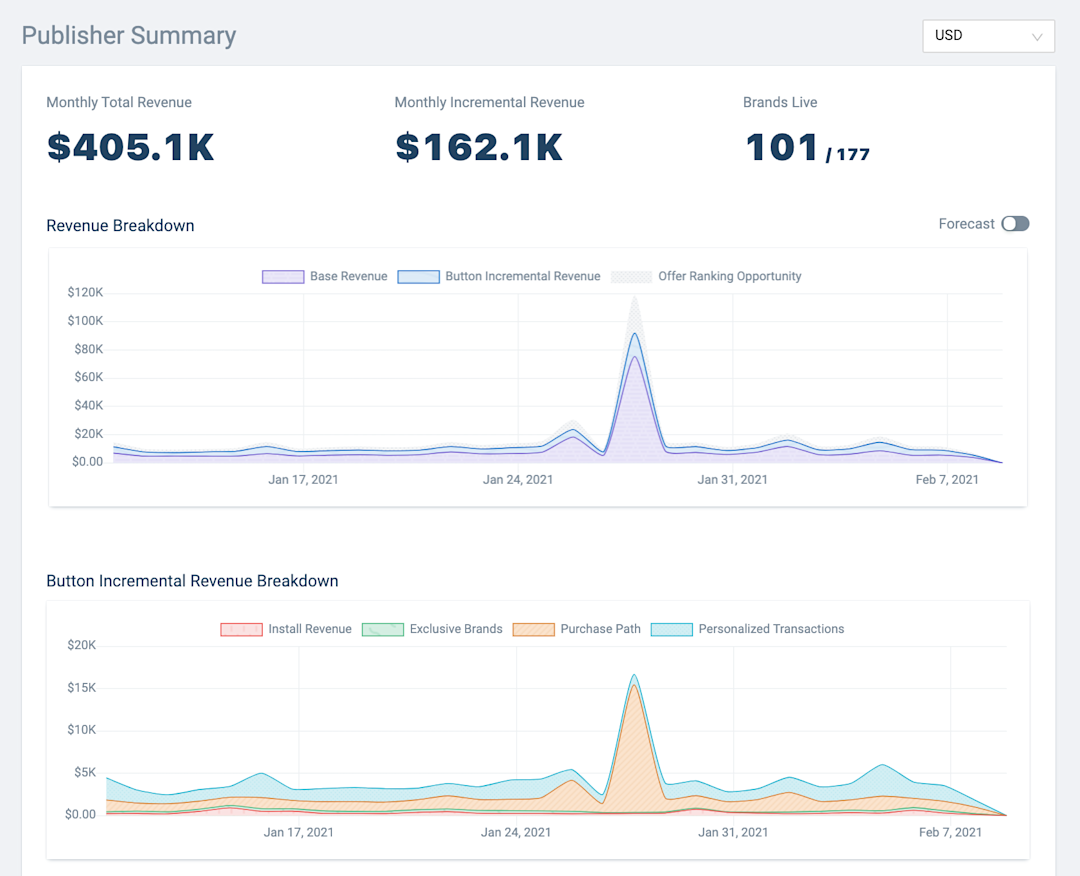This screenshot has height=876, width=1080.
Task: Click Feb 7, 2021 on Revenue Breakdown axis
Action: [x=947, y=480]
